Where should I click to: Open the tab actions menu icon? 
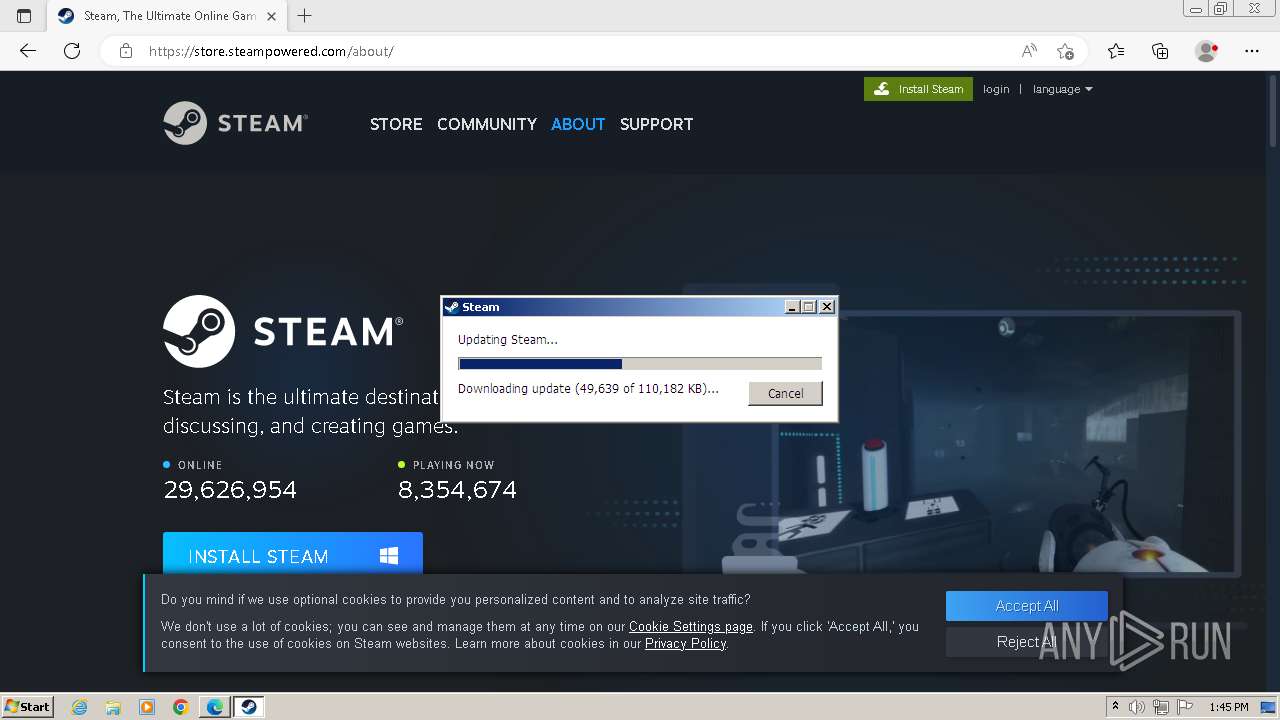24,16
